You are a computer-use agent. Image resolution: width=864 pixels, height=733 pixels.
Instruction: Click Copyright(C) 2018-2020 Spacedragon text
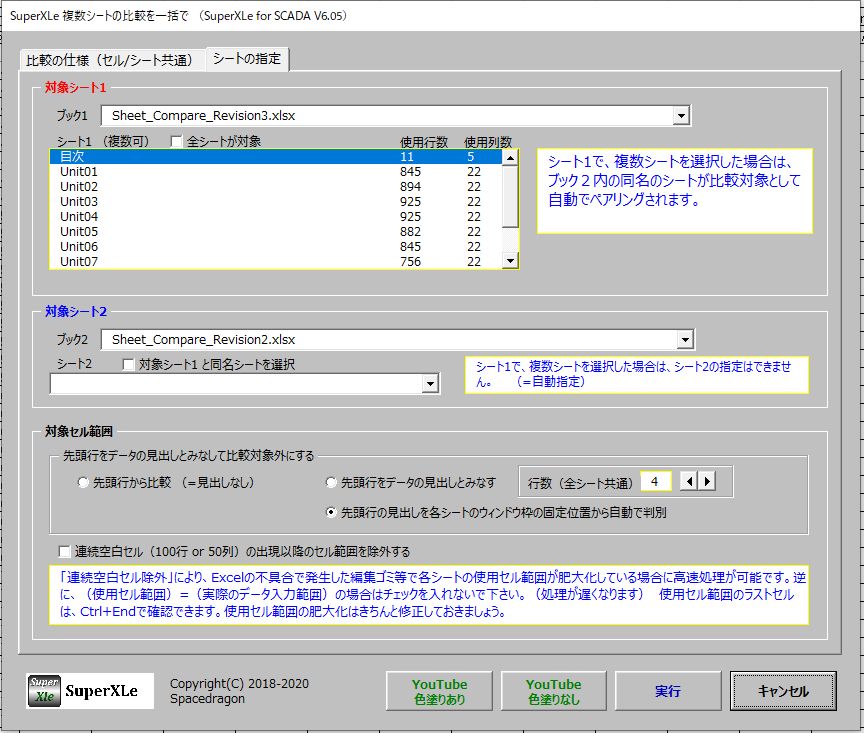pos(239,691)
